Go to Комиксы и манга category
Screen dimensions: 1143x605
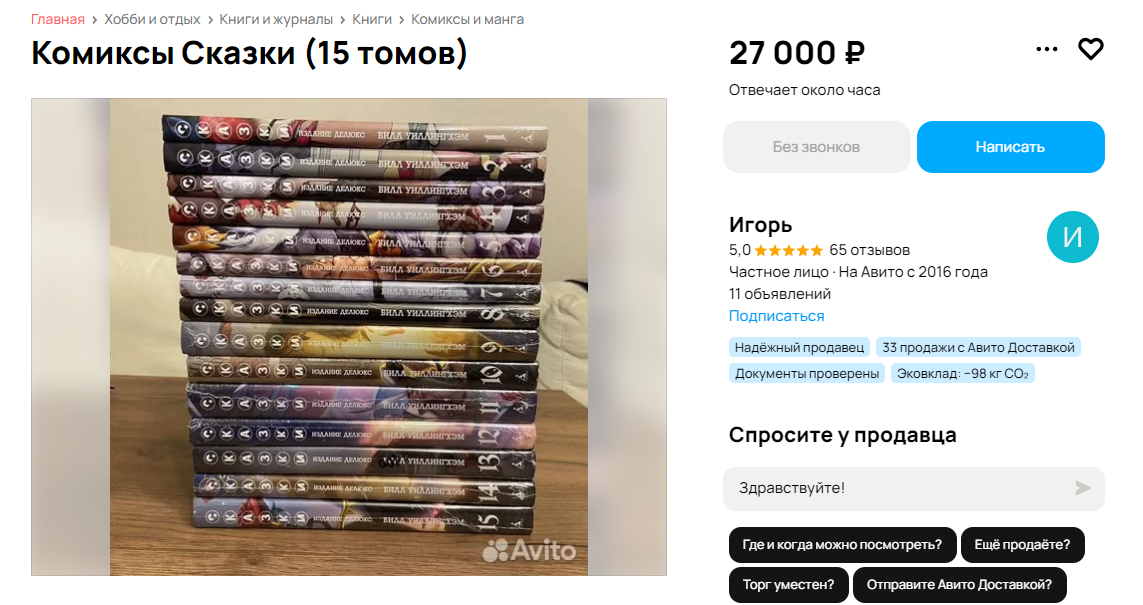pyautogui.click(x=467, y=19)
